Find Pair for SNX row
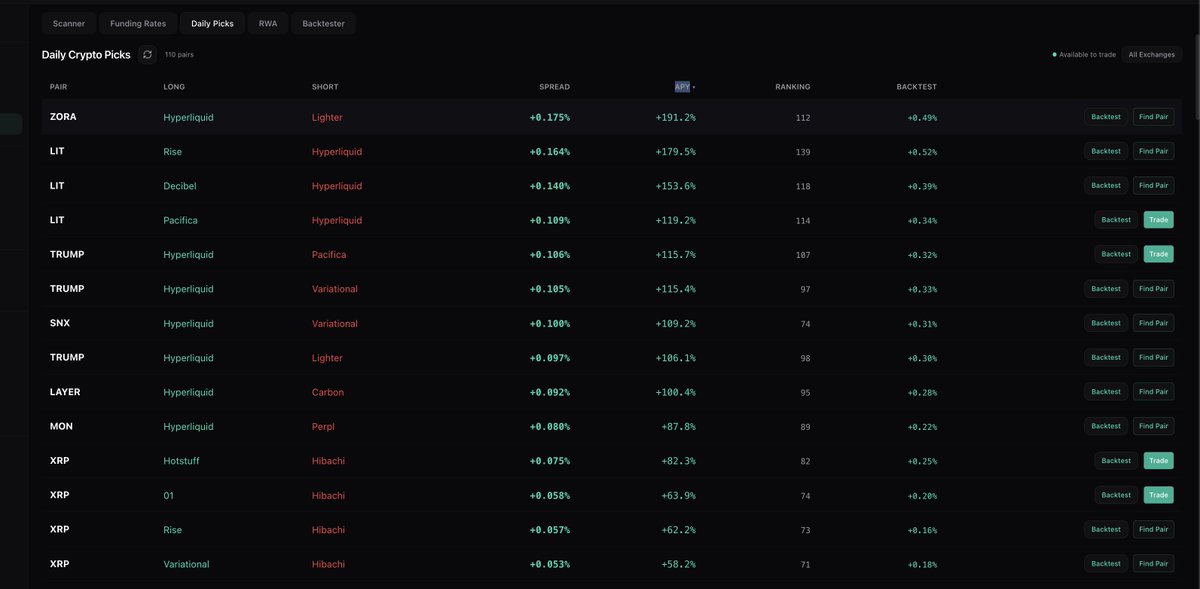The height and width of the screenshot is (589, 1200). click(1153, 323)
